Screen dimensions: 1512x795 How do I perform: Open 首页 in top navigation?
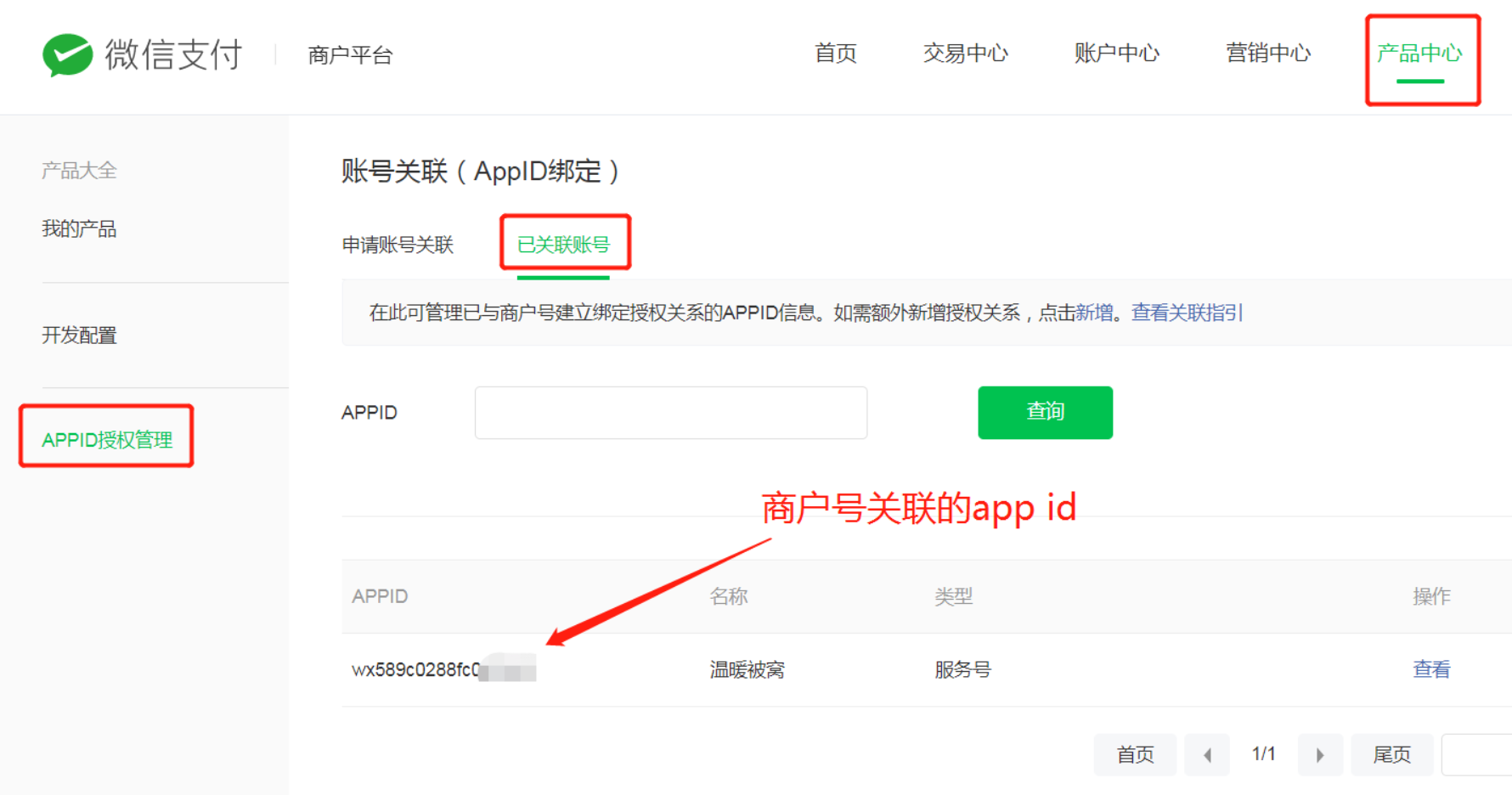pos(836,54)
